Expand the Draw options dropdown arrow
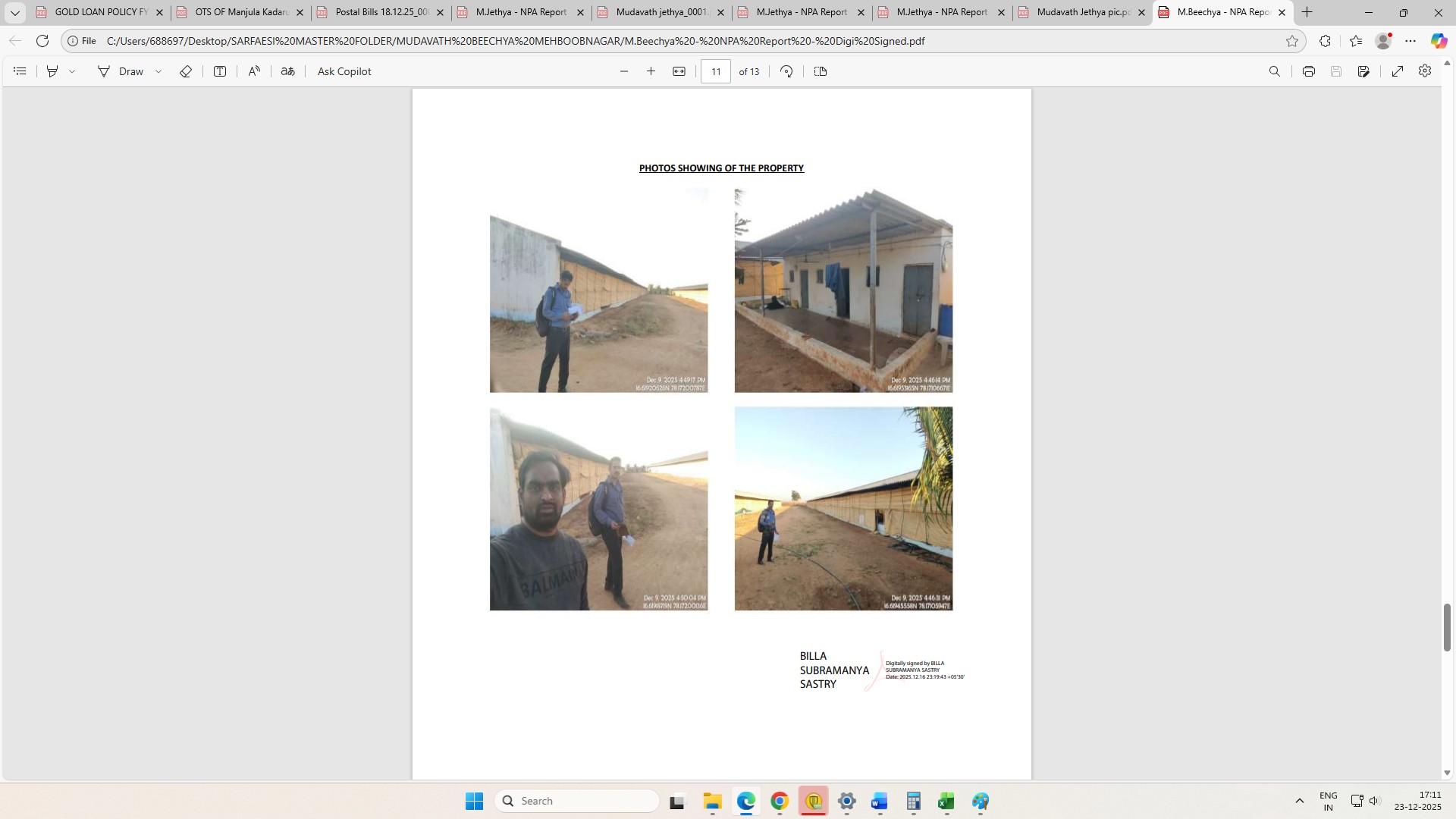1456x819 pixels. coord(158,71)
